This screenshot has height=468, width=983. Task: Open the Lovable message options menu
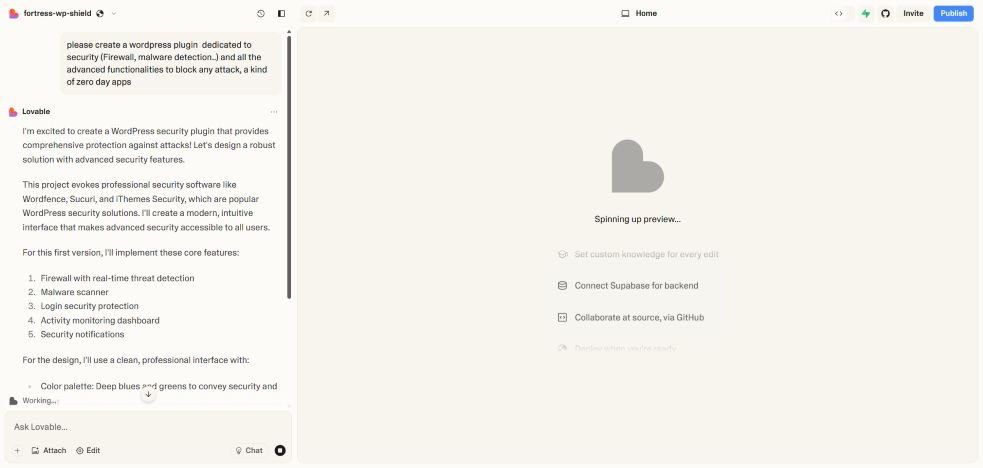click(274, 112)
